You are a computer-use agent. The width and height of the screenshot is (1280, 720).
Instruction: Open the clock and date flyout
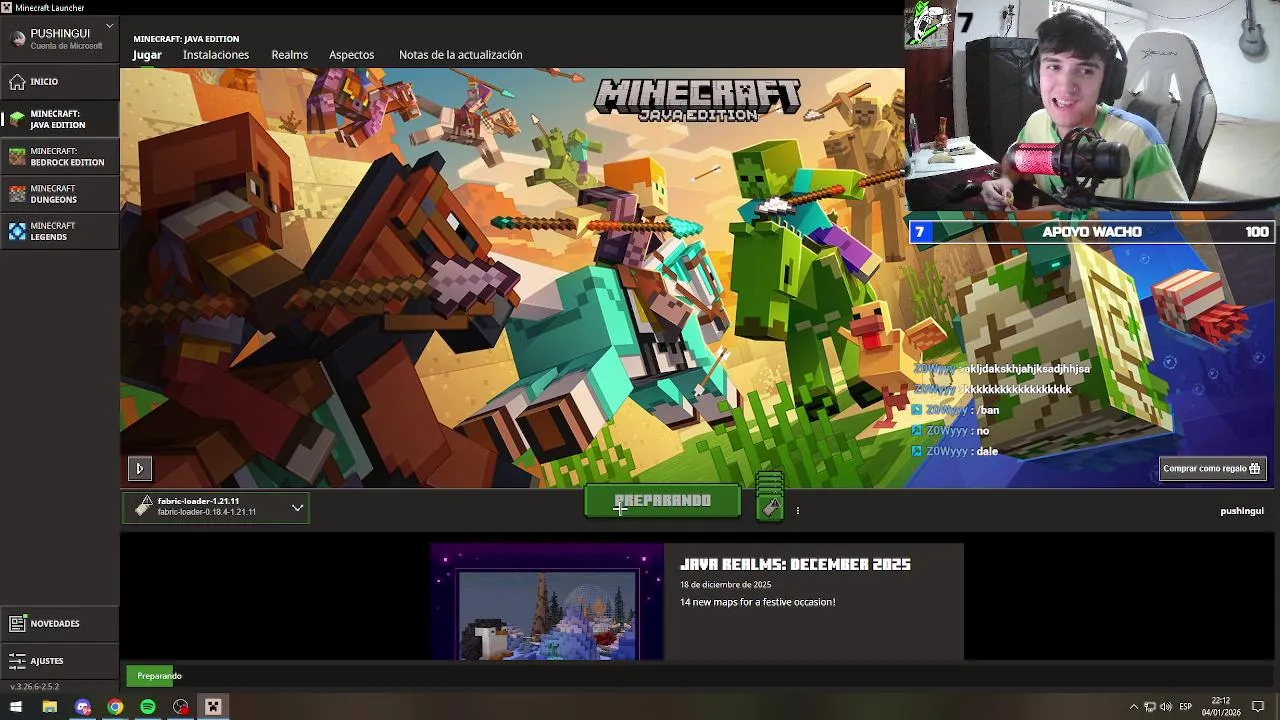[x=1221, y=707]
